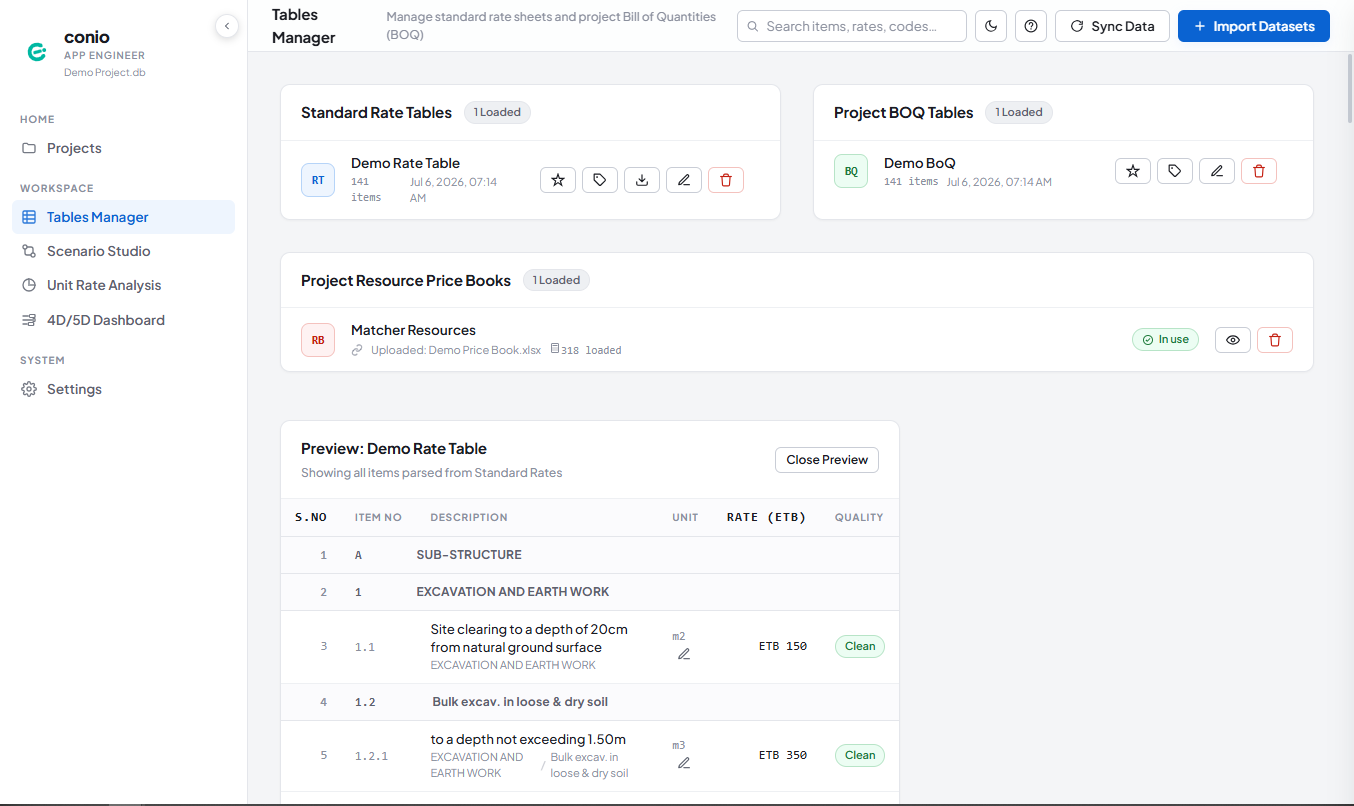1354x806 pixels.
Task: Select the EXCAVATION AND EARTH WORK heading row
Action: coord(590,592)
